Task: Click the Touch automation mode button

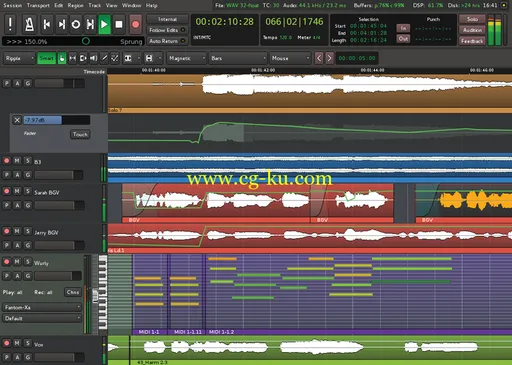Action: 80,134
